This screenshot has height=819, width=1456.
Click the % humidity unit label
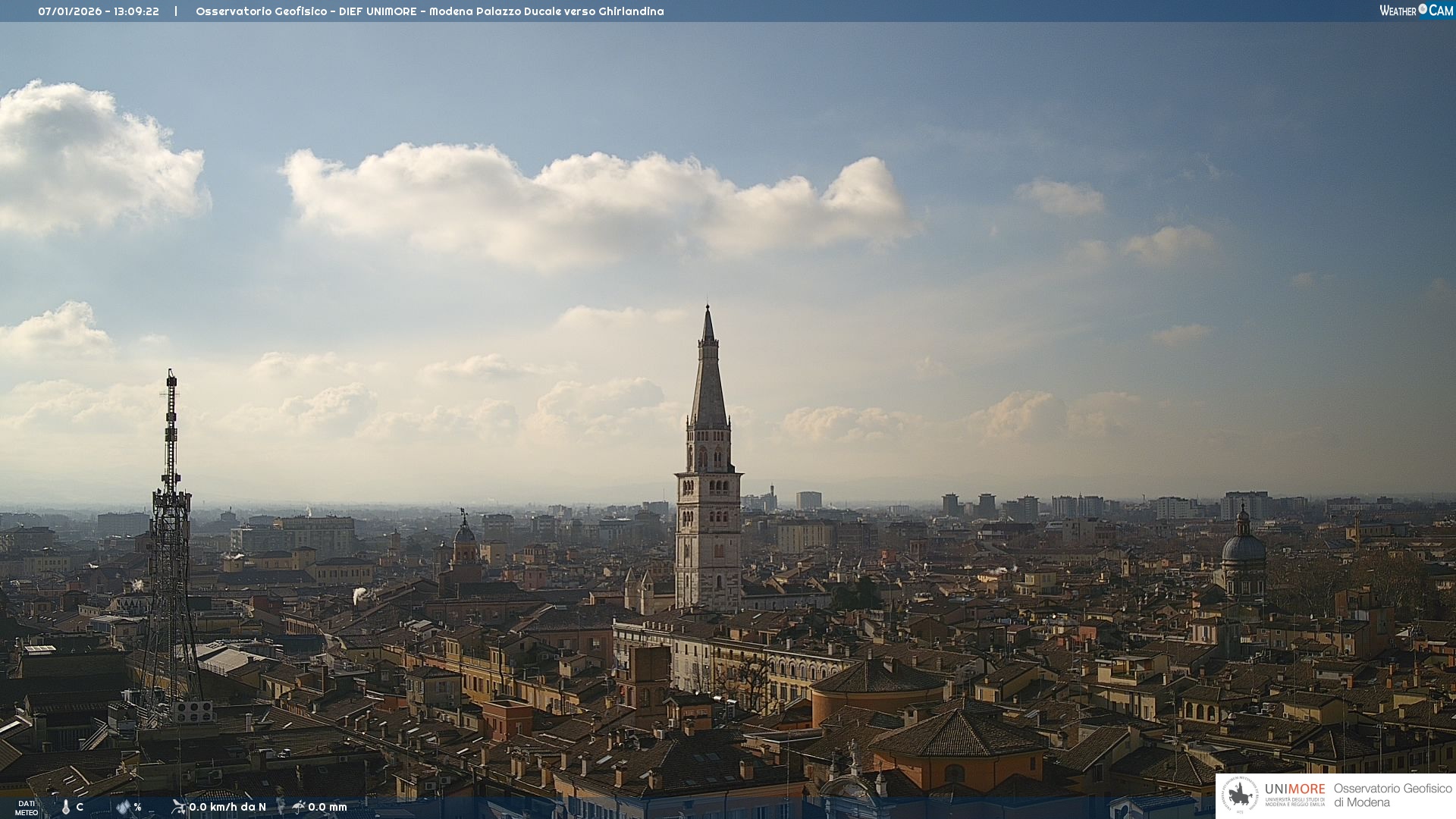138,807
